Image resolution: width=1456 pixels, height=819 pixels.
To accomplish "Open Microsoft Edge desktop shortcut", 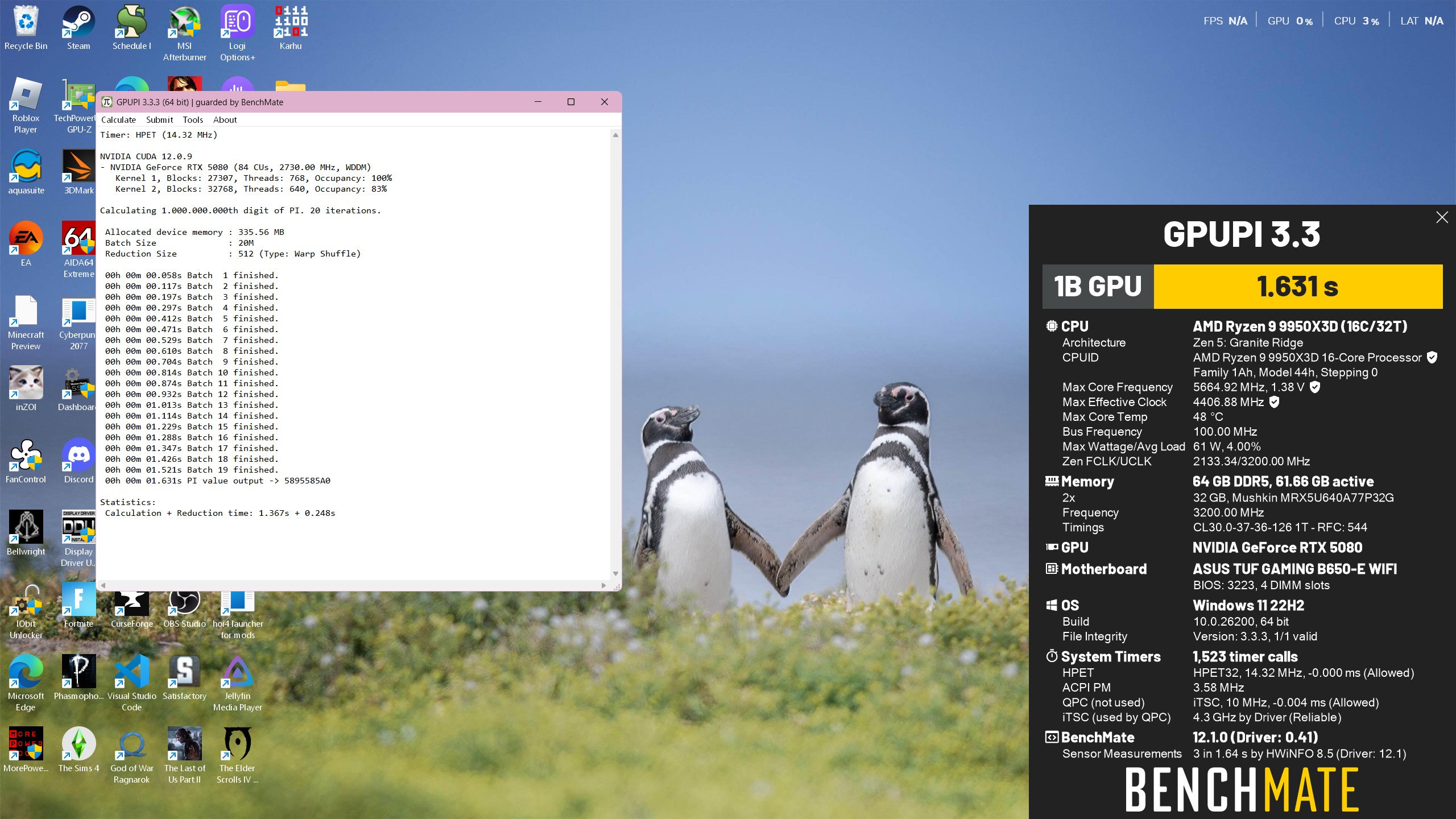I will coord(26,684).
